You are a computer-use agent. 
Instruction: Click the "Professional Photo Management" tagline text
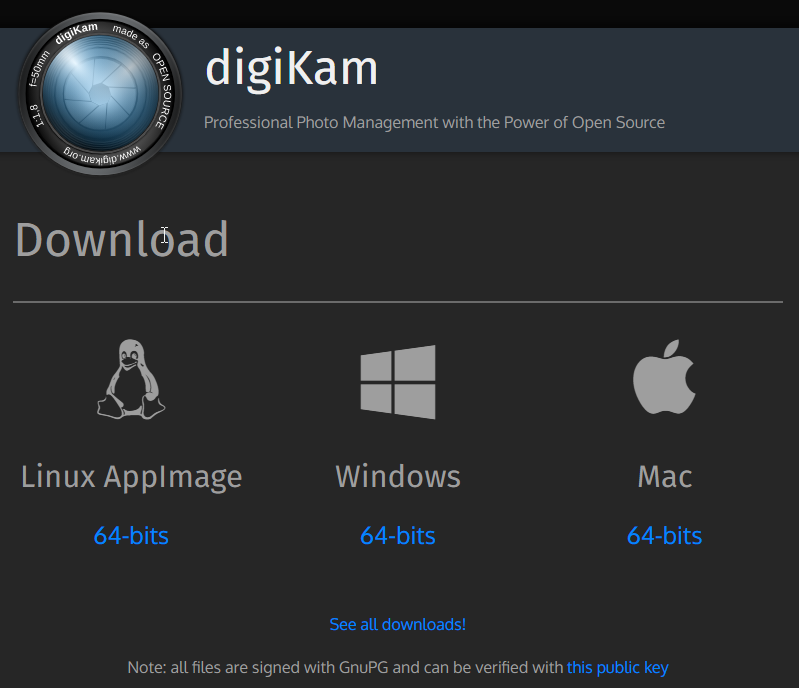pyautogui.click(x=434, y=122)
